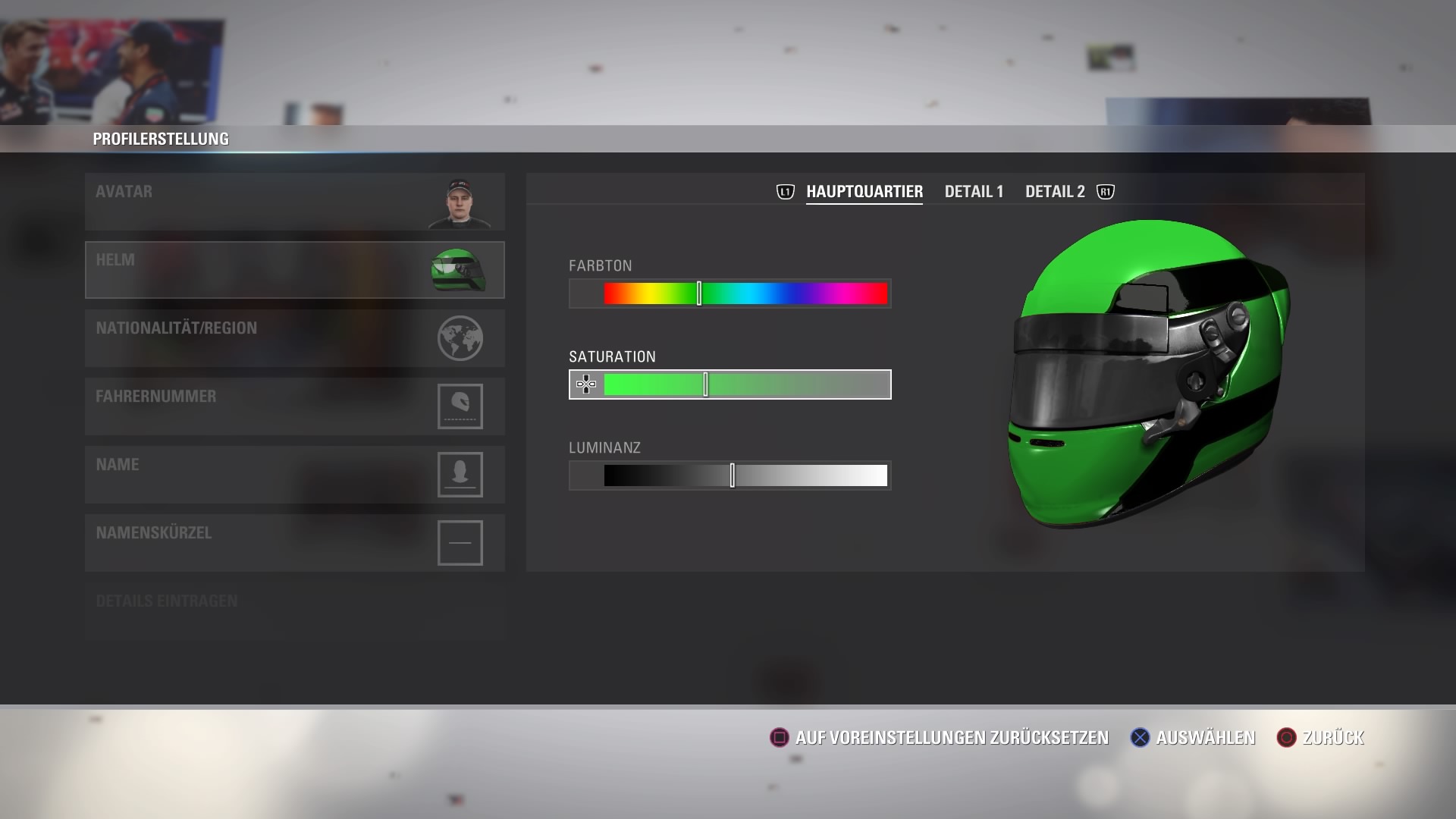Screen dimensions: 1456x819
Task: Open the Name menu entry
Action: [295, 475]
